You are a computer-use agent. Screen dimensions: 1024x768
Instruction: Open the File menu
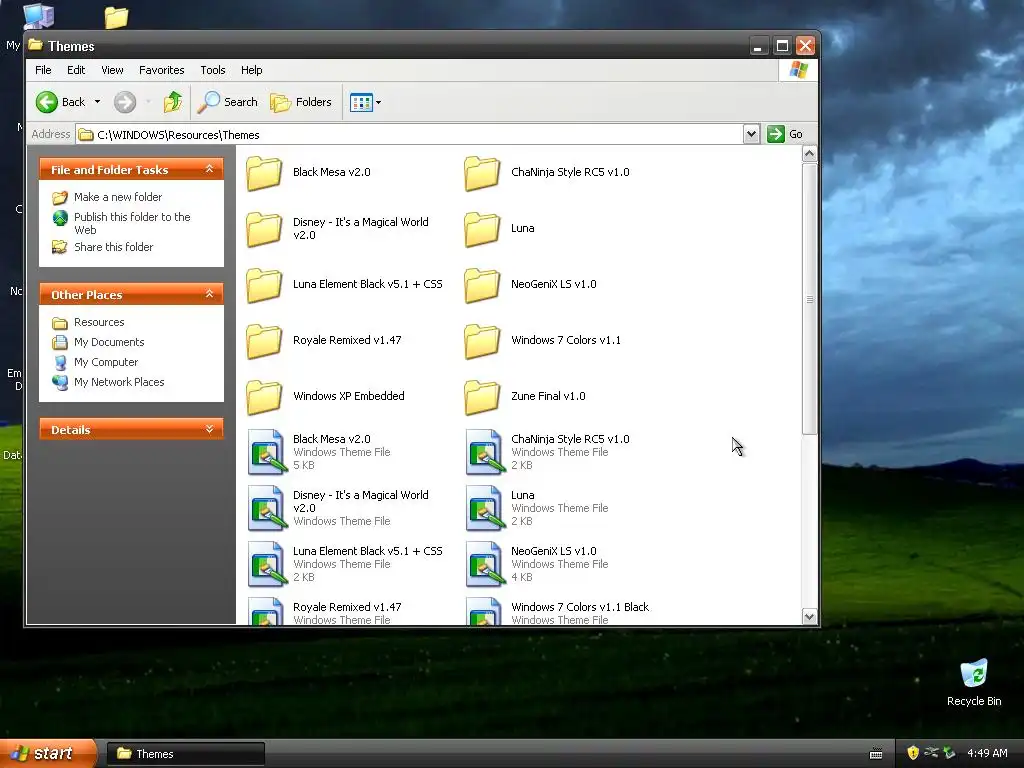tap(43, 70)
